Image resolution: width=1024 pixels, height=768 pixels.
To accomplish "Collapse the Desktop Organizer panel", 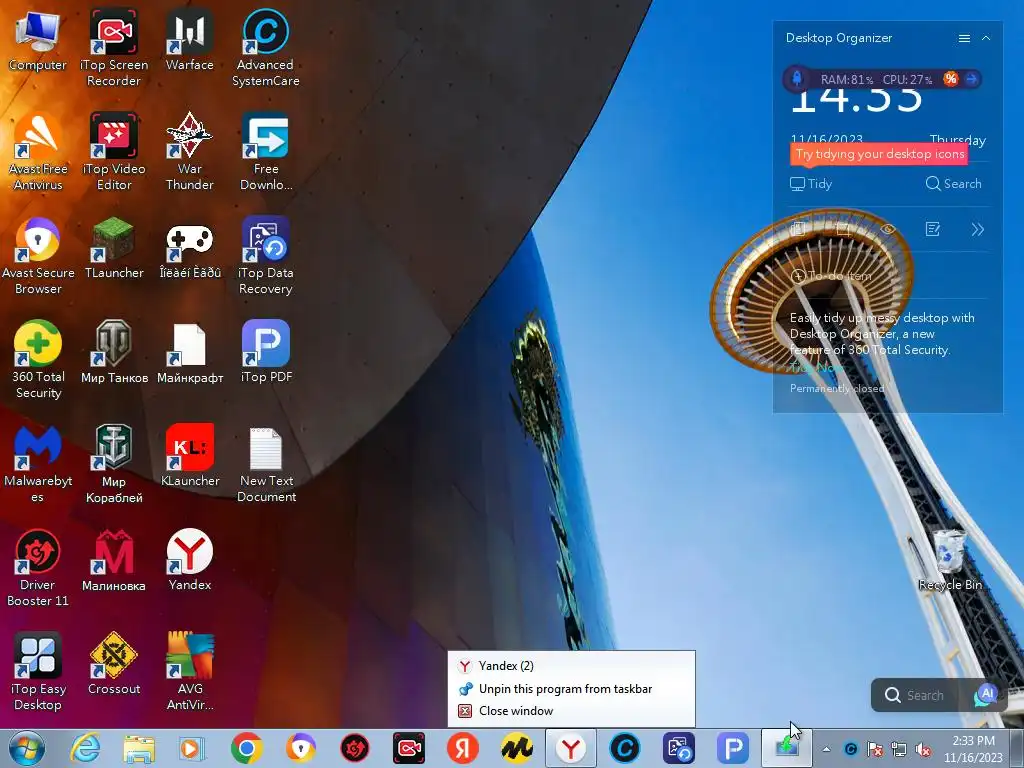I will pos(986,38).
